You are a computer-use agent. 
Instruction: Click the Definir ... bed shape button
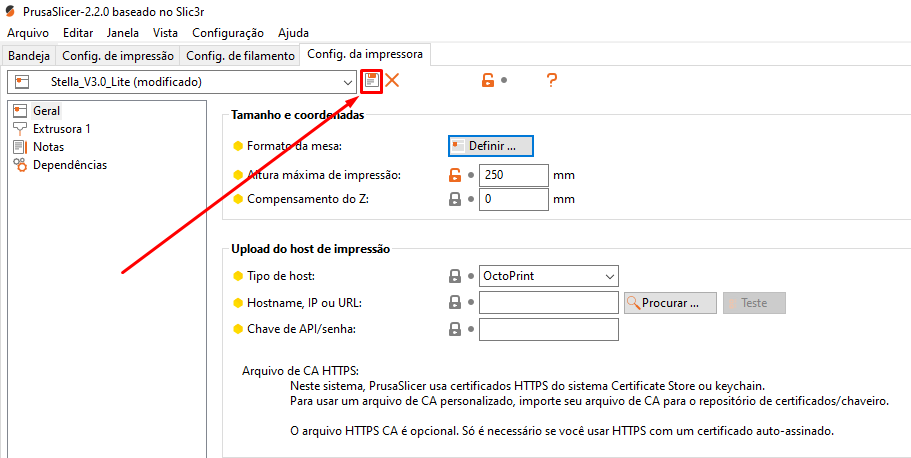point(491,146)
